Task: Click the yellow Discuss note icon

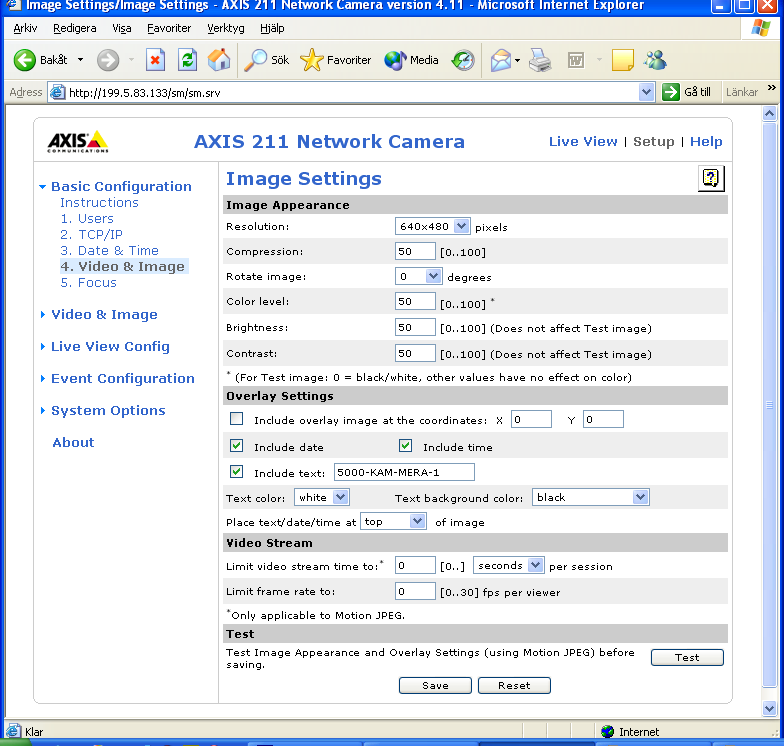Action: point(622,60)
